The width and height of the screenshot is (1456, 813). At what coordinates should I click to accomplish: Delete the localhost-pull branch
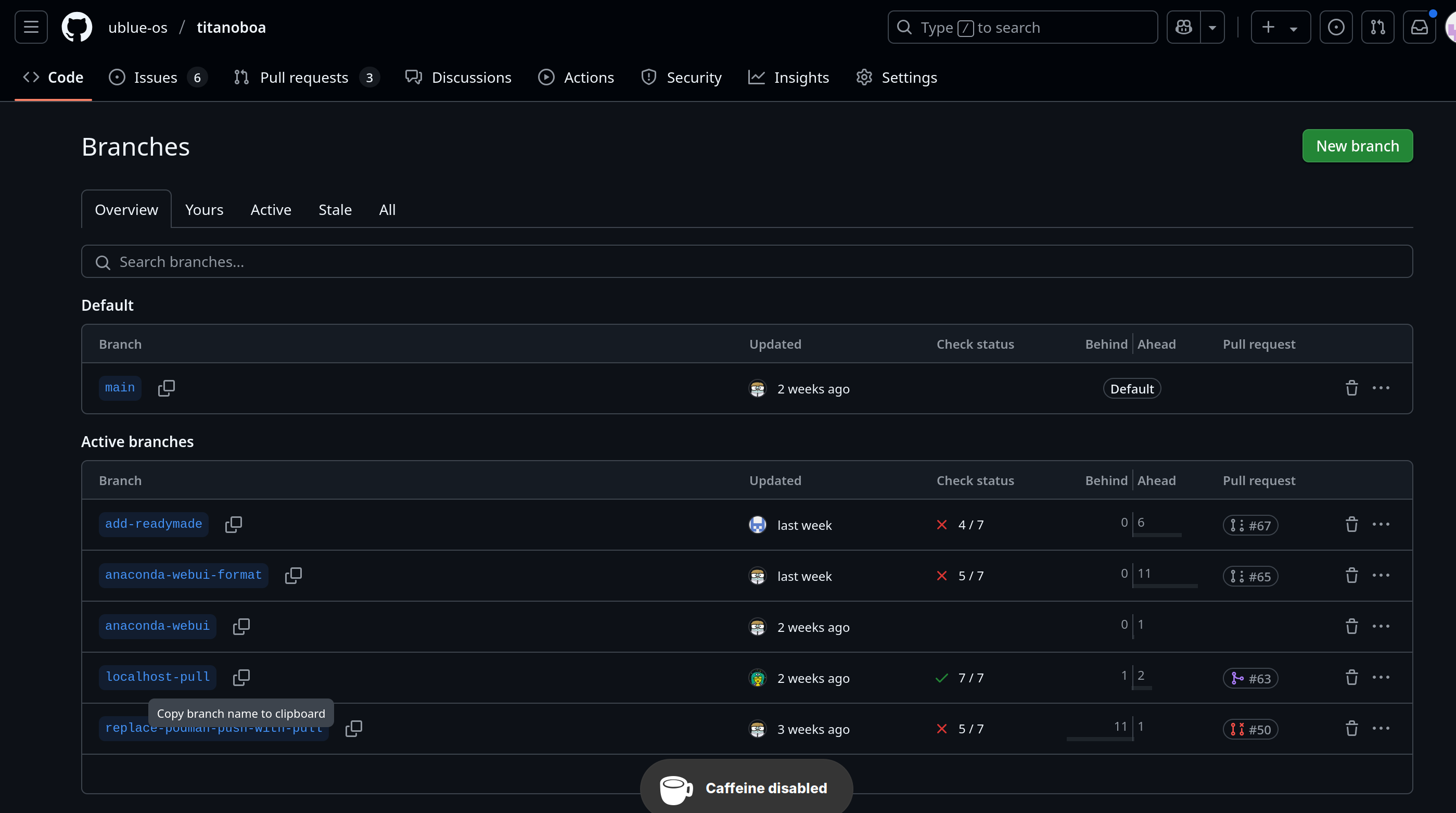tap(1351, 677)
